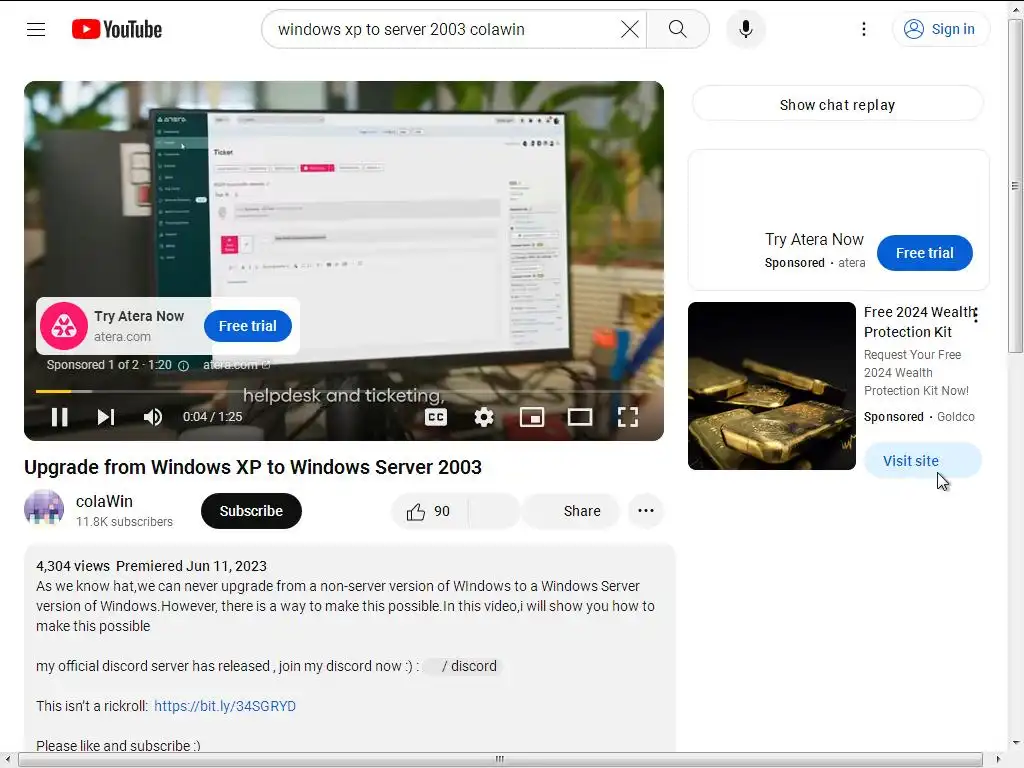
Task: Click scroll-left arrow at bottom
Action: (x=7, y=759)
